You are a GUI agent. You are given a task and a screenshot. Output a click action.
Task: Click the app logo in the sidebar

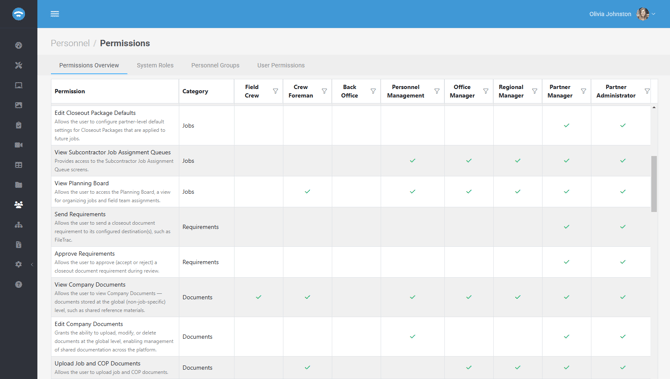click(x=18, y=14)
